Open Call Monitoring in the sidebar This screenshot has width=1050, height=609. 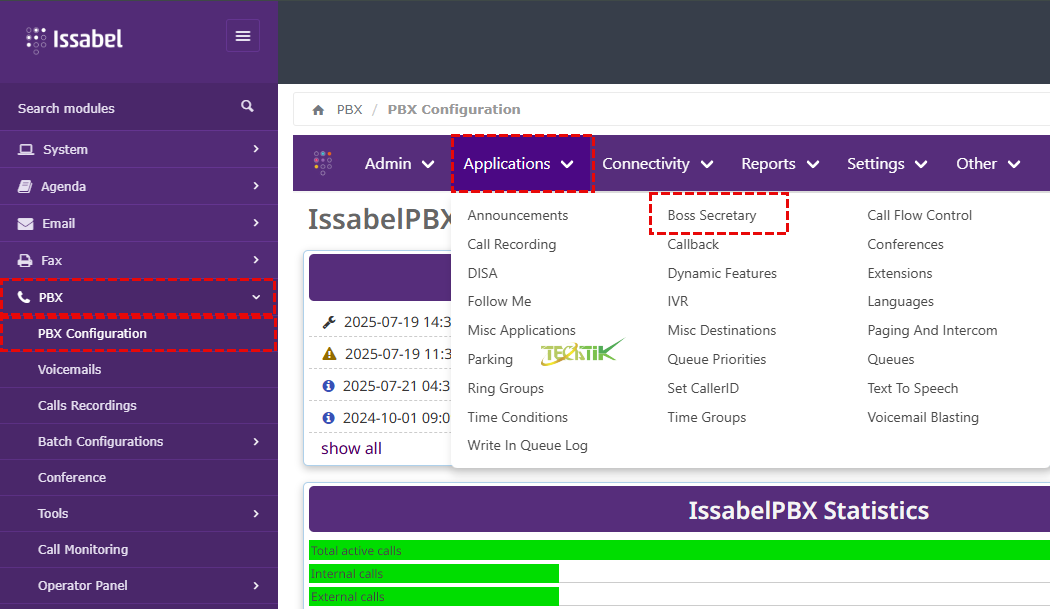(x=83, y=549)
